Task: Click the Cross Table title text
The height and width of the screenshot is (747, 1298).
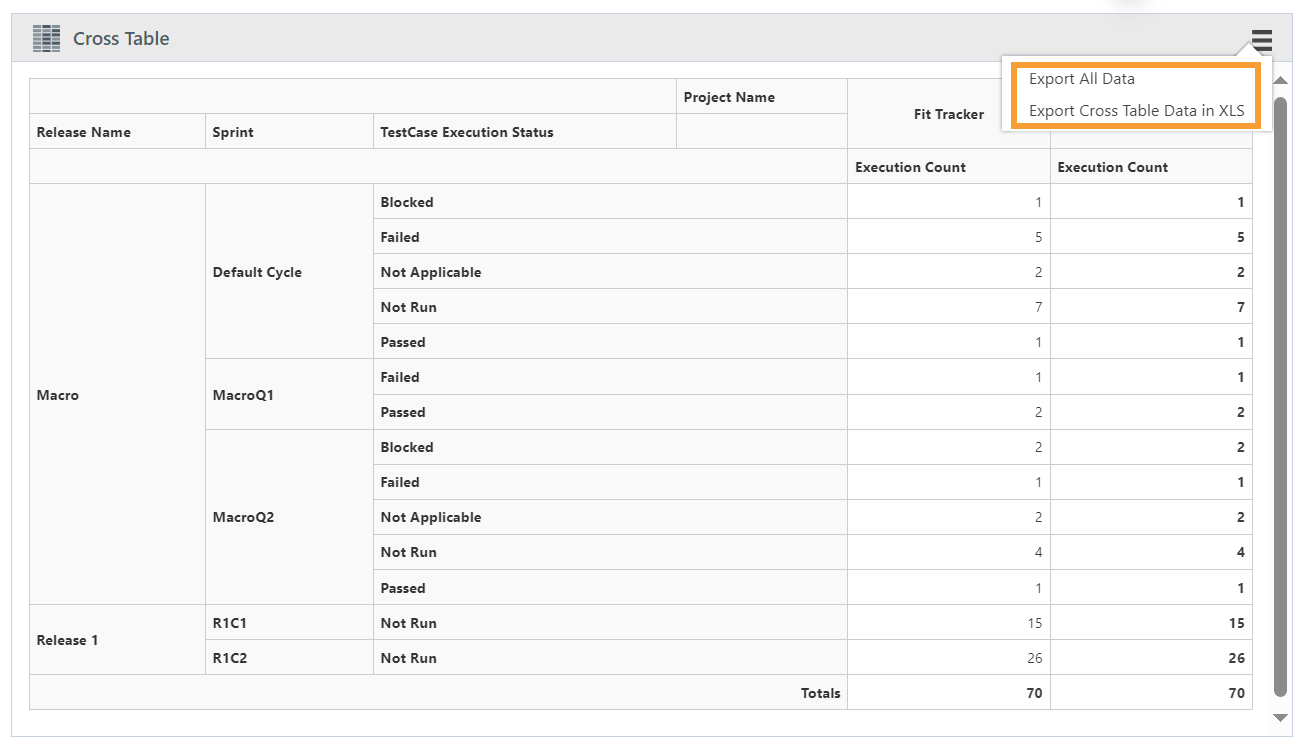Action: pos(122,38)
